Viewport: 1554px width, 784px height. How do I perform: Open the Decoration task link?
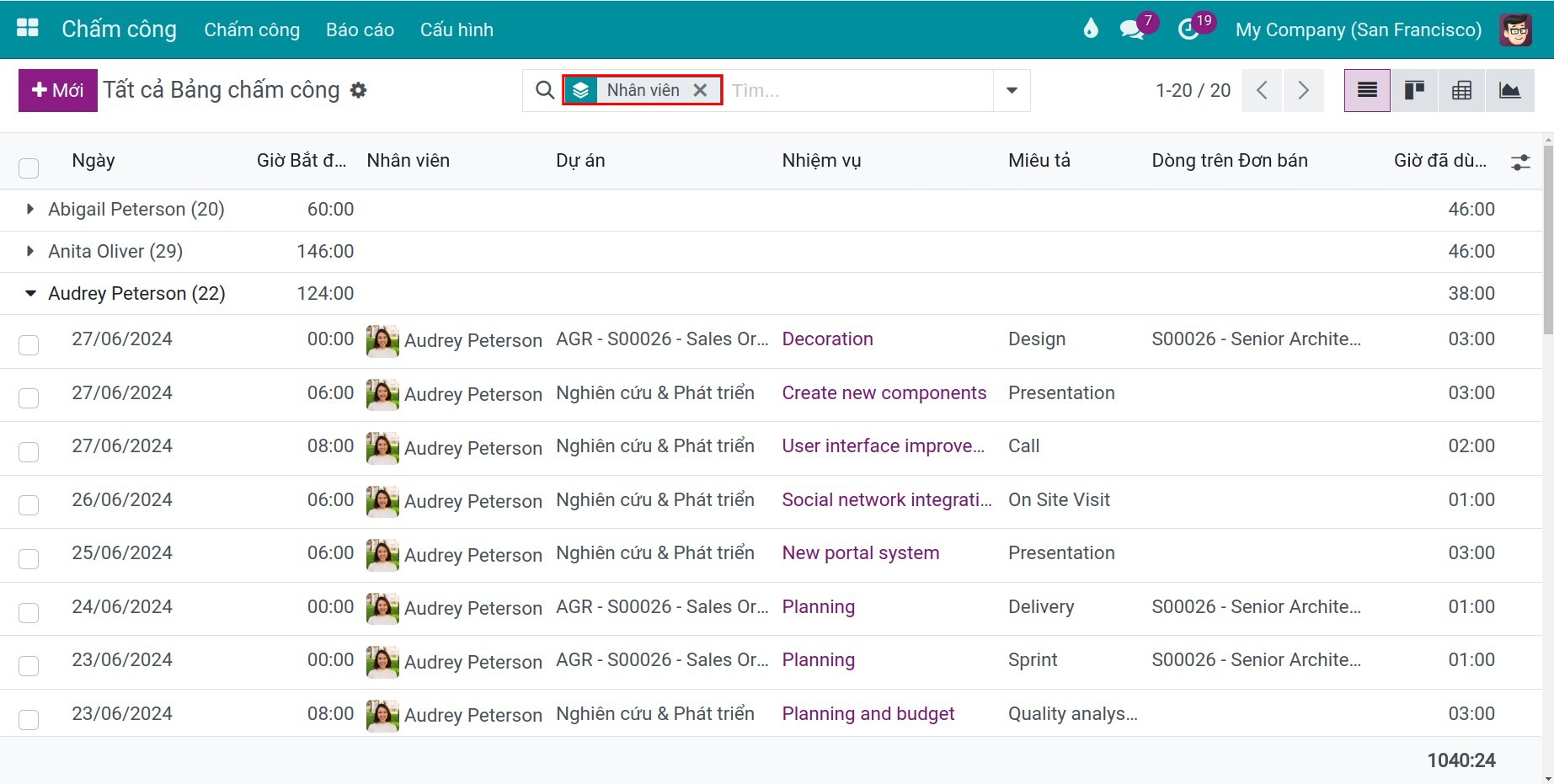pyautogui.click(x=827, y=339)
